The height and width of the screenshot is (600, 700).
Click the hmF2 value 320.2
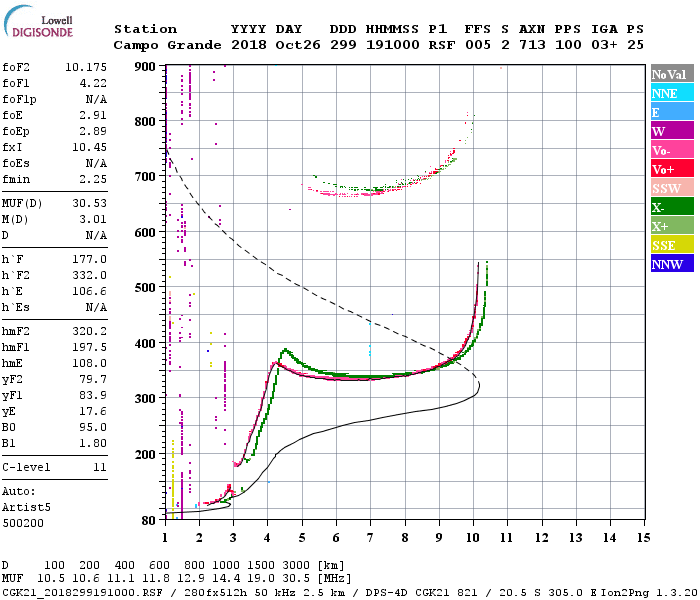(90, 331)
